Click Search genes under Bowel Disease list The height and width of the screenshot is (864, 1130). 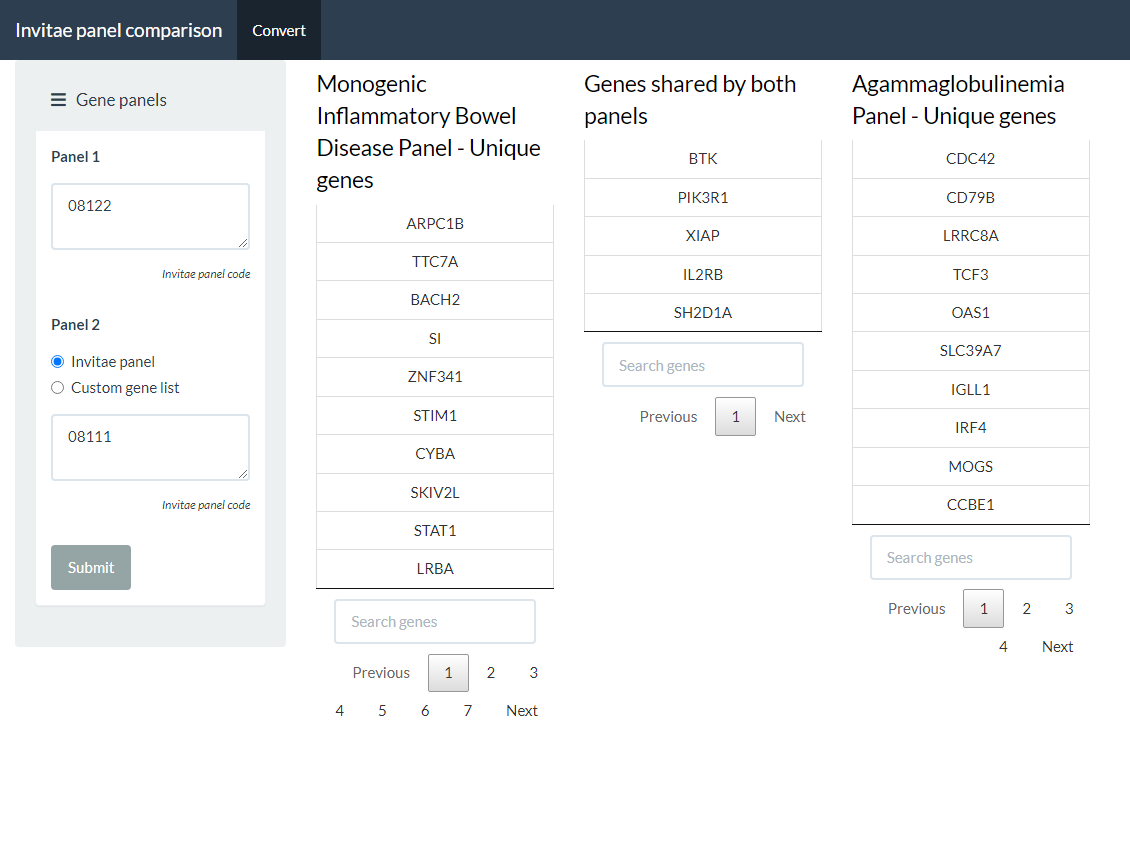435,622
